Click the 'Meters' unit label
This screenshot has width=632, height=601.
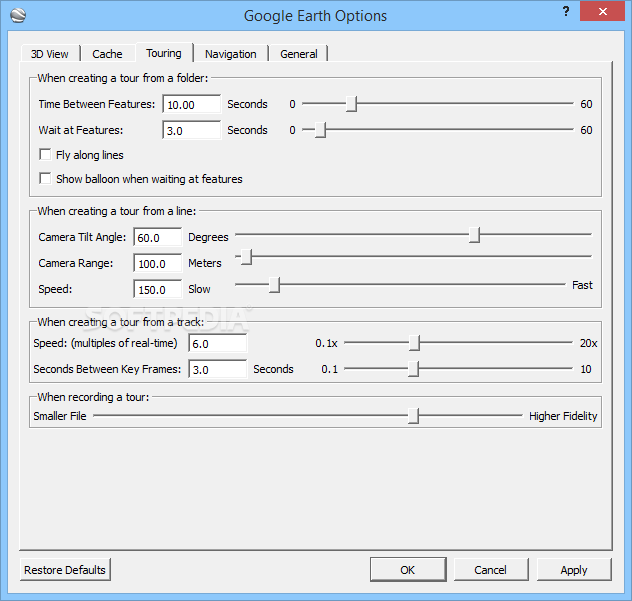point(205,263)
